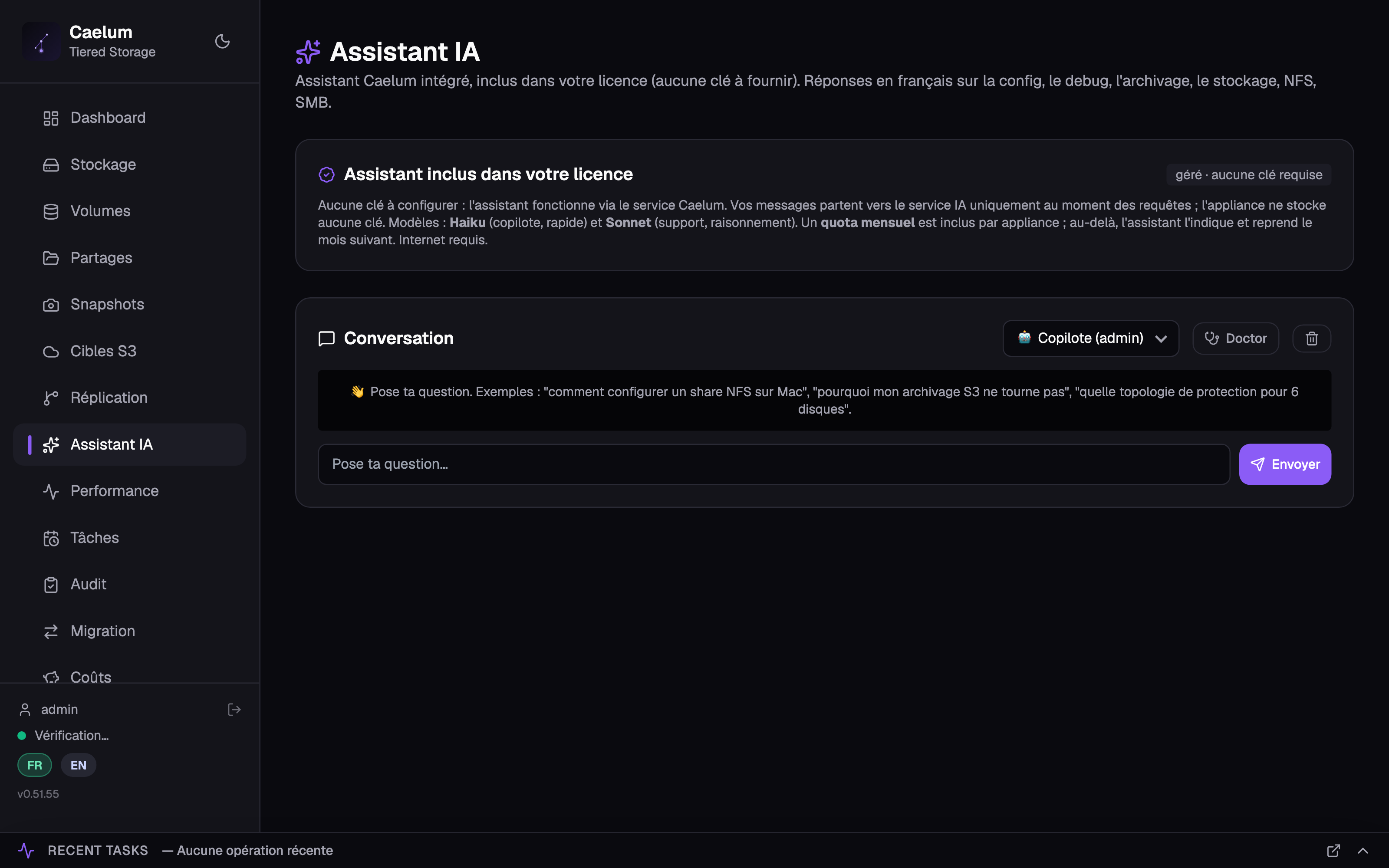Click the Cibles S3 cloud icon
Image resolution: width=1389 pixels, height=868 pixels.
coord(51,352)
